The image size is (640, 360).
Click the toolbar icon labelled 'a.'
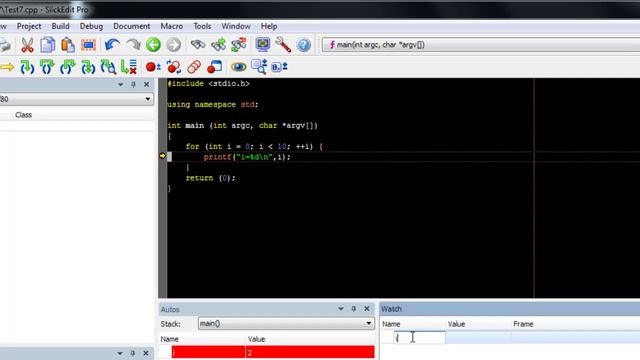(280, 67)
